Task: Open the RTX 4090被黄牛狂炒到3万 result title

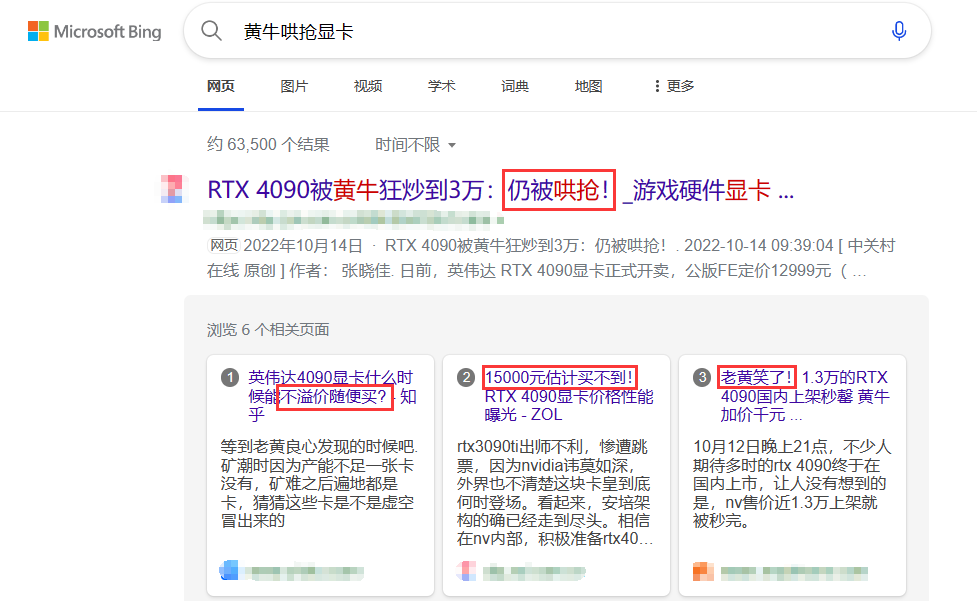Action: click(500, 190)
